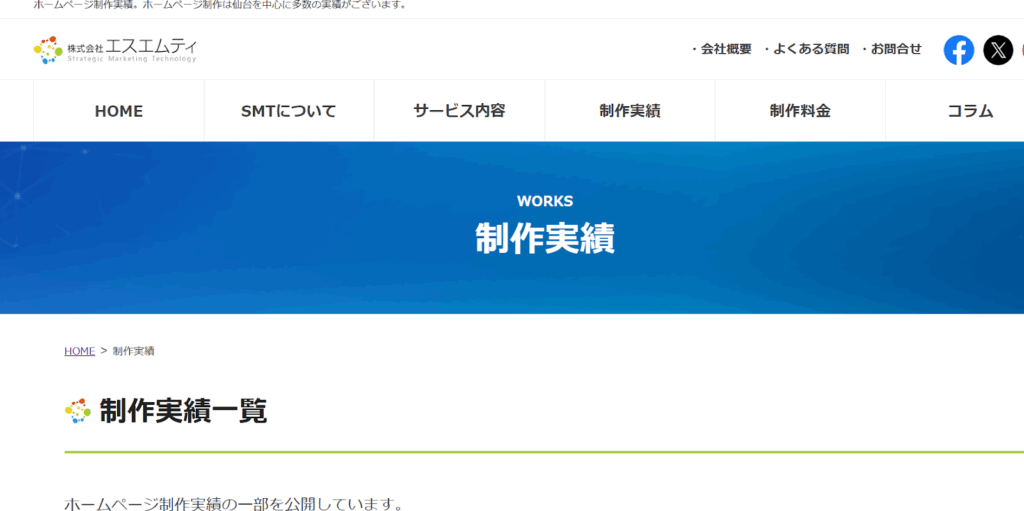This screenshot has height=511, width=1024.
Task: Click the 制作実績 breadcrumb current page text
Action: pyautogui.click(x=134, y=351)
